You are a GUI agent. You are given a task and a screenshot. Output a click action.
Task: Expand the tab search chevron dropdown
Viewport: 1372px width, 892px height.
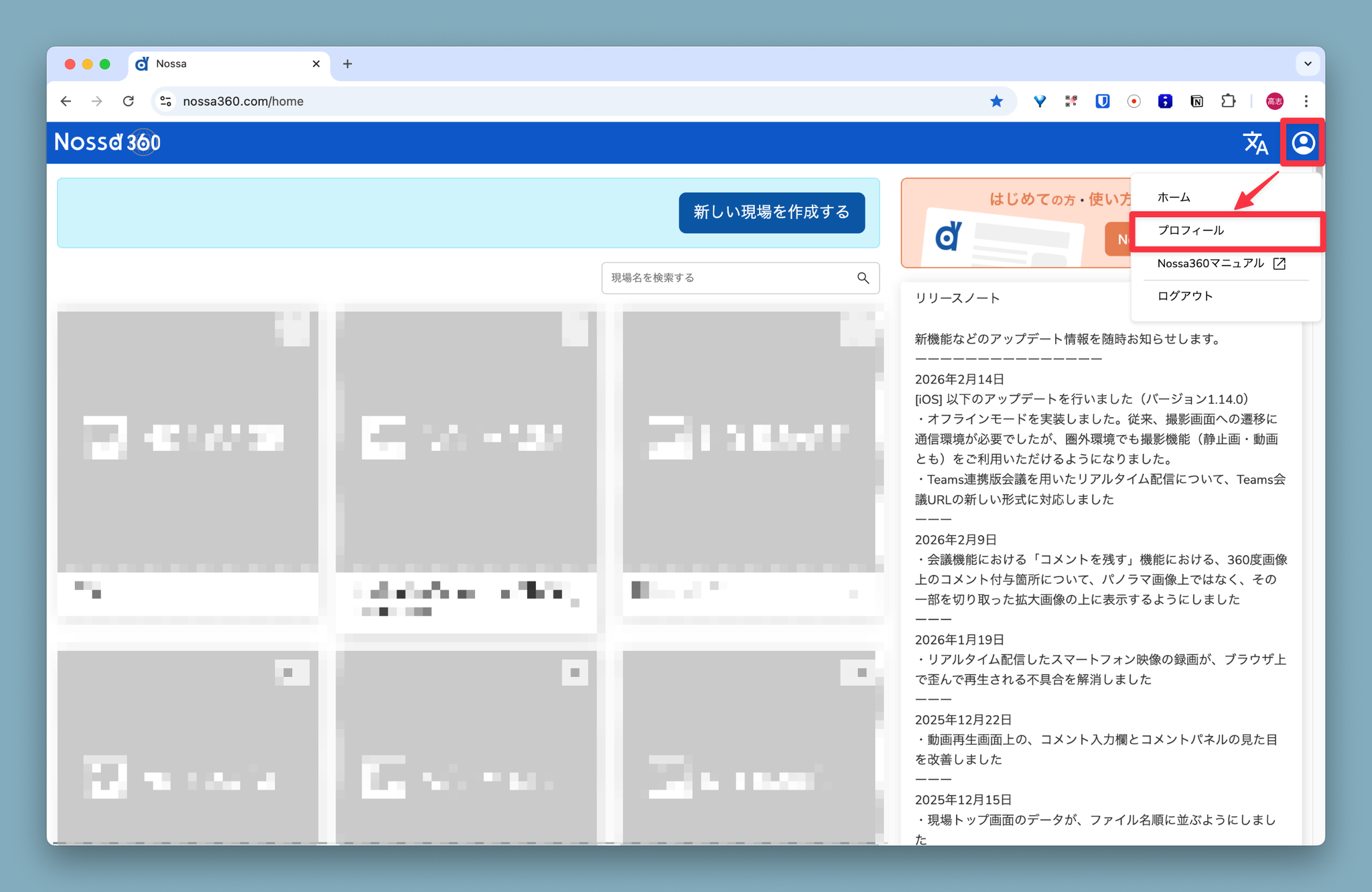tap(1307, 64)
